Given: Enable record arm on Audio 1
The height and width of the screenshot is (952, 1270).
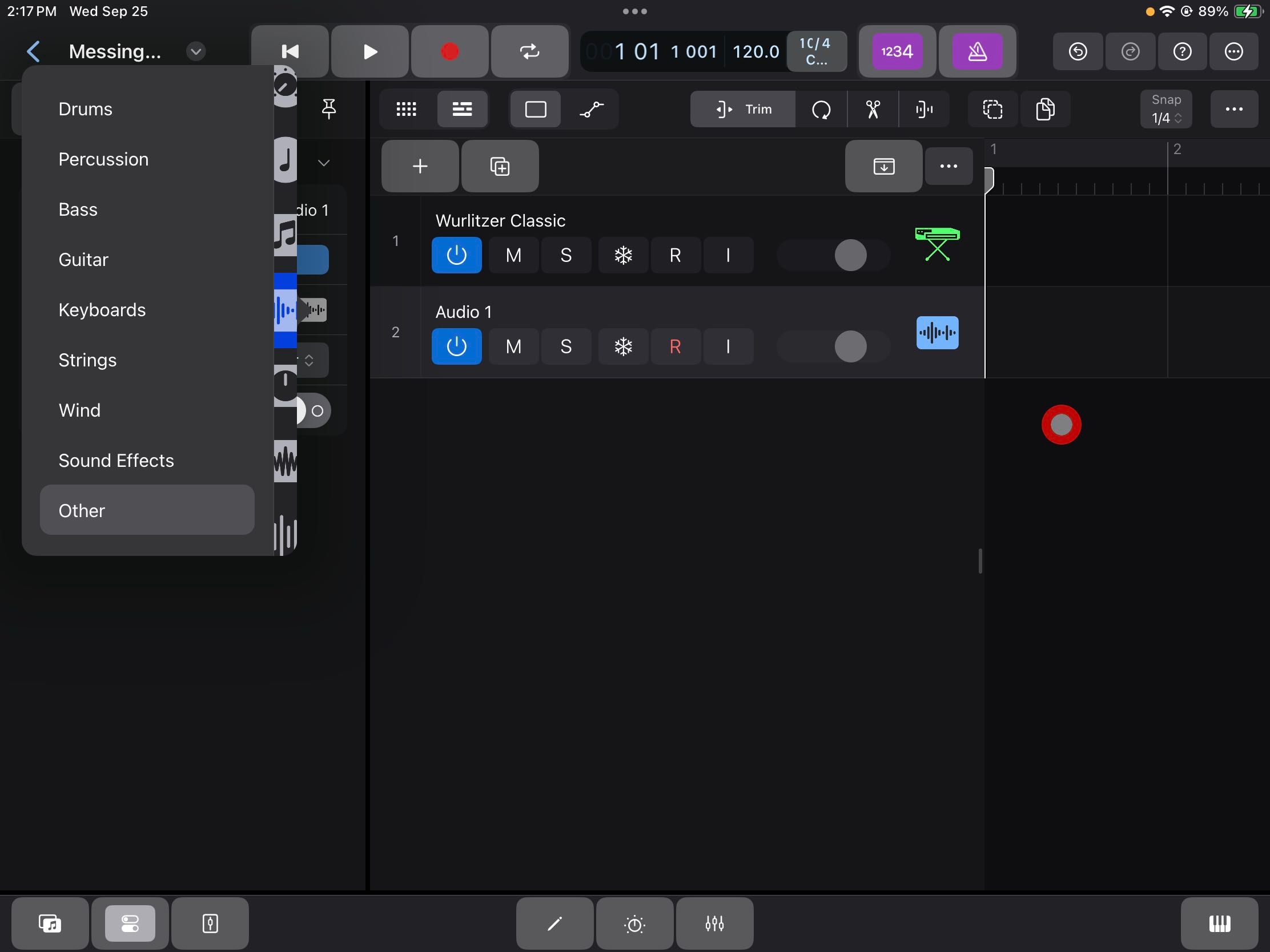Looking at the screenshot, I should (675, 346).
